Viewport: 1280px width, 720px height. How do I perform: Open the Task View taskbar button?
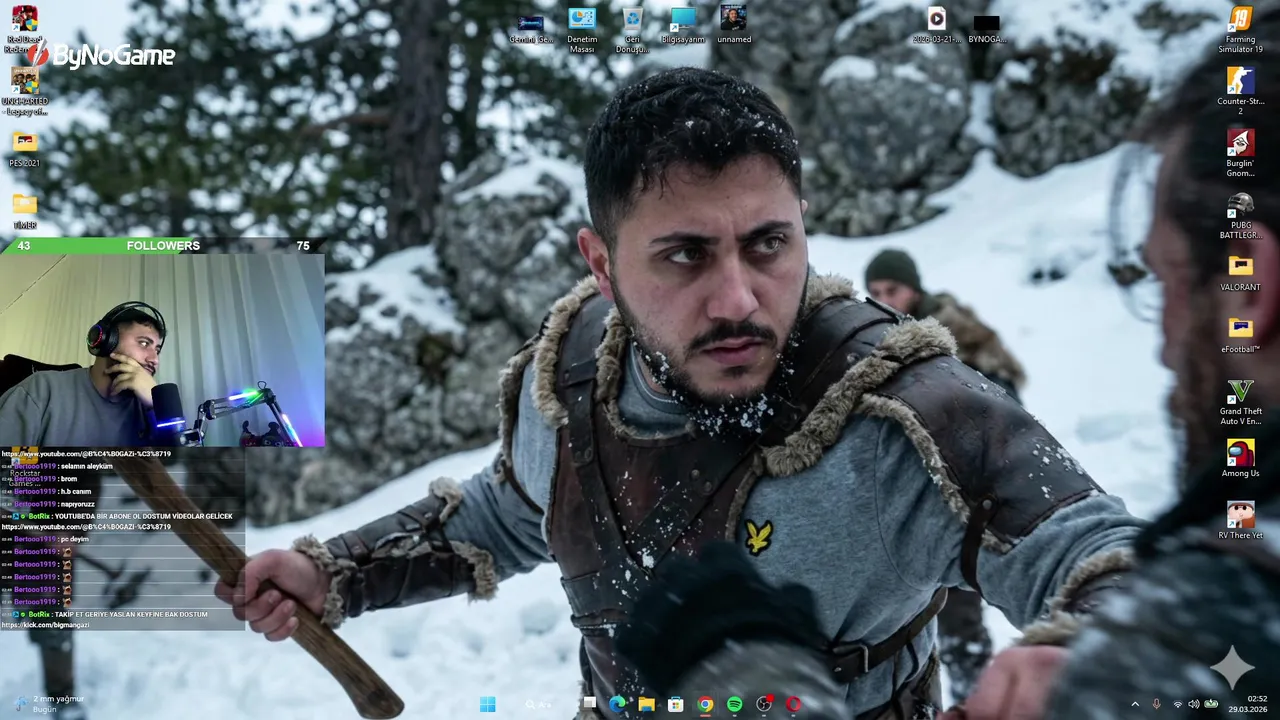click(x=589, y=704)
